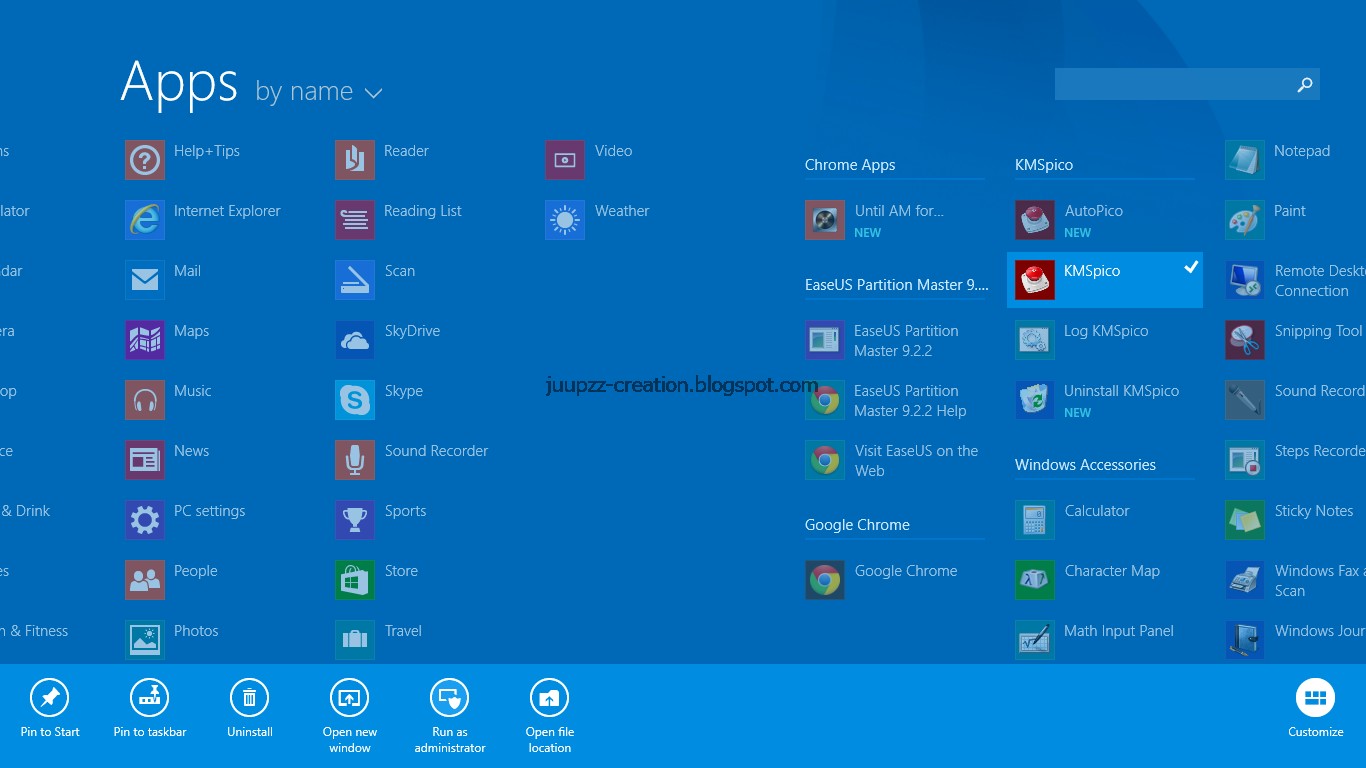Open the Travel suitcase icon
Screen dimensions: 1366x768
(355, 640)
